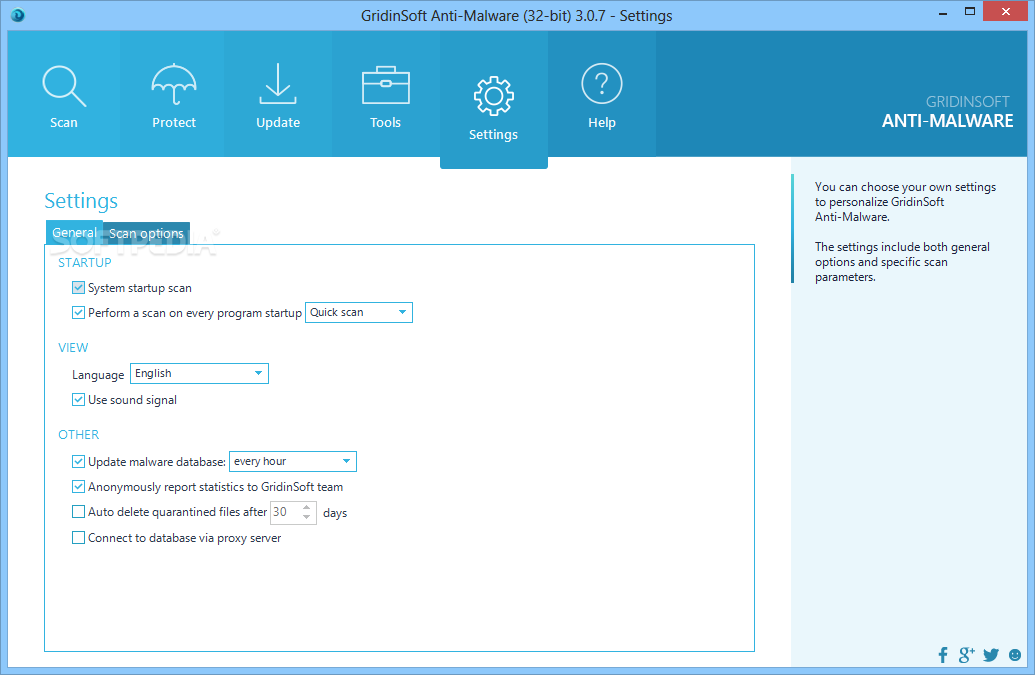Click the smiley feedback icon
This screenshot has width=1035, height=675.
click(1015, 655)
